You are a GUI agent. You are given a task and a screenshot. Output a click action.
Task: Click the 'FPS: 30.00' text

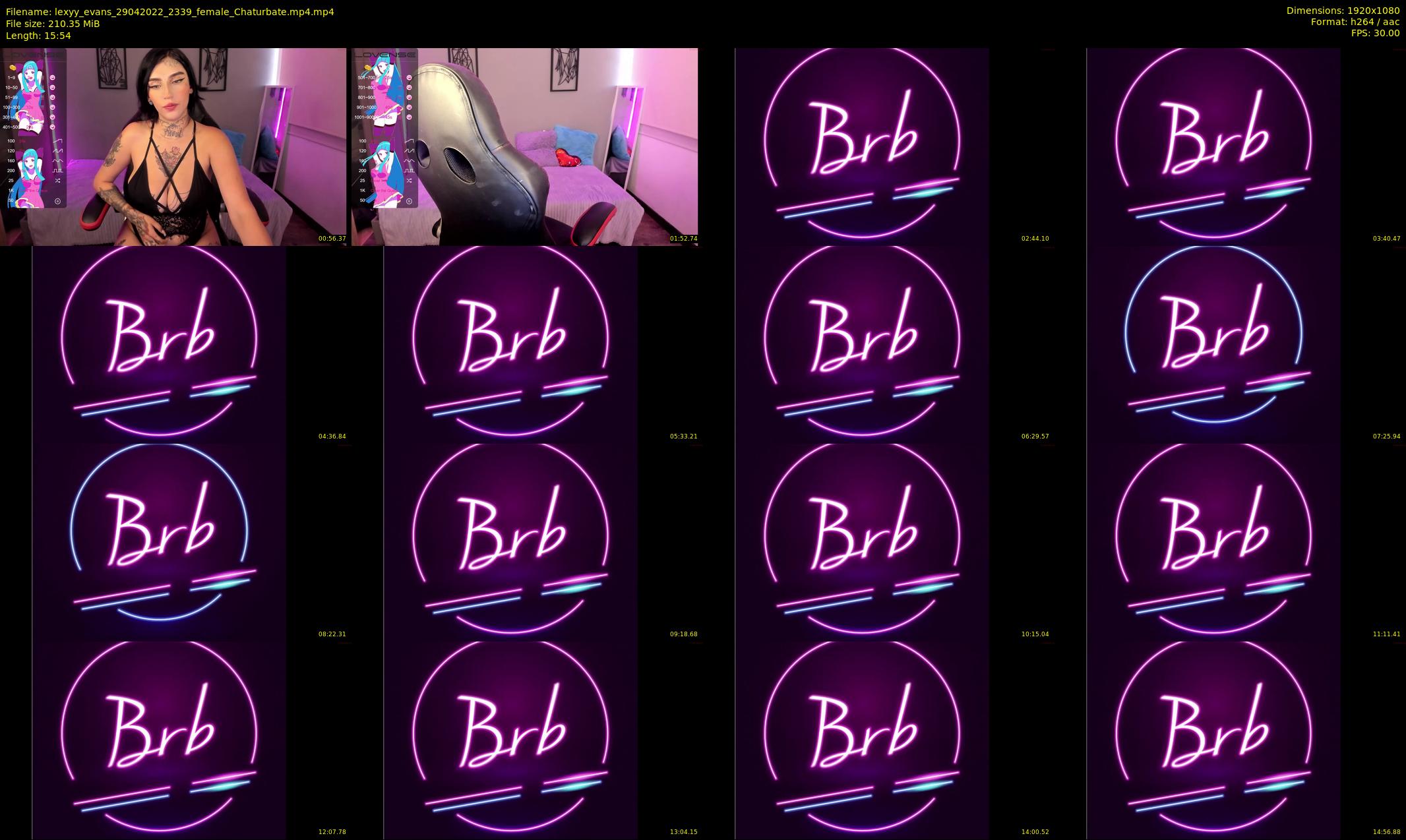pyautogui.click(x=1375, y=33)
